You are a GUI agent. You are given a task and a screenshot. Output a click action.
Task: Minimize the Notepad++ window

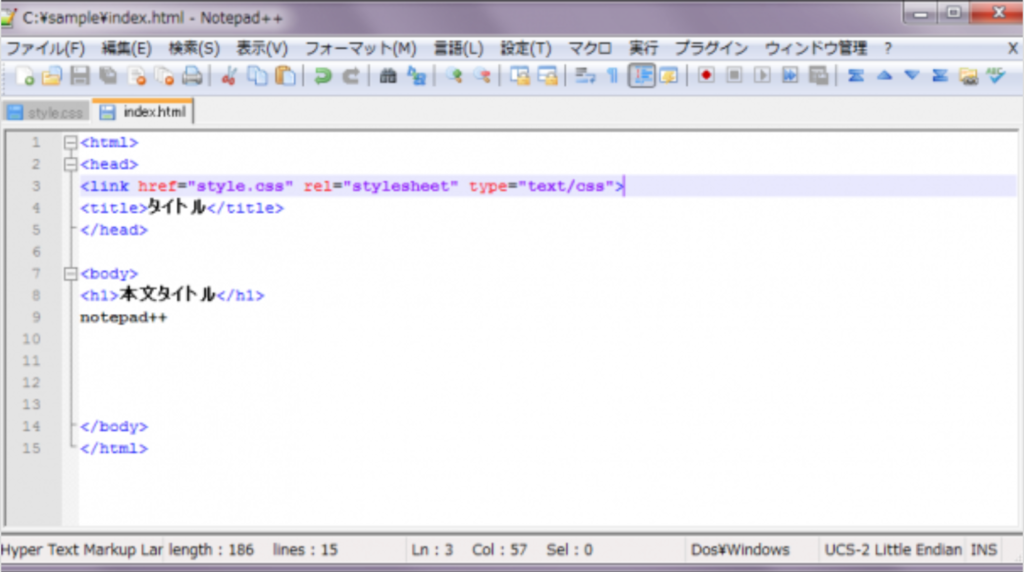tap(920, 13)
